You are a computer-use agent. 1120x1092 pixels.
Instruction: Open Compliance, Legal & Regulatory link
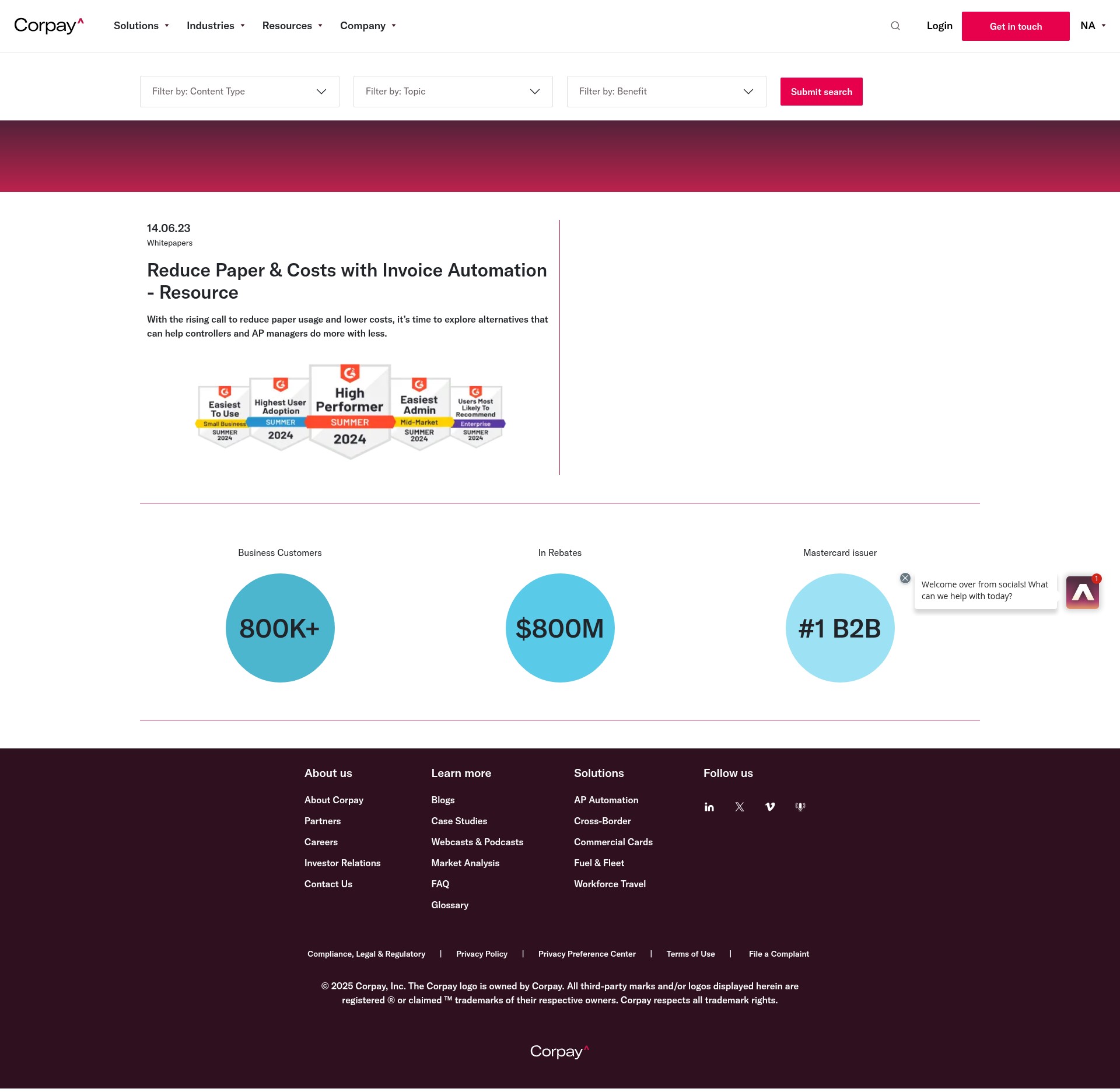[366, 954]
